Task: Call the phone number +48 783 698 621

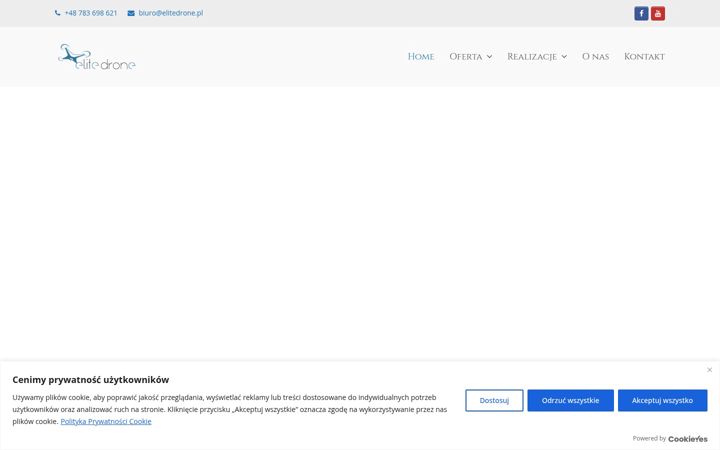Action: (x=91, y=13)
